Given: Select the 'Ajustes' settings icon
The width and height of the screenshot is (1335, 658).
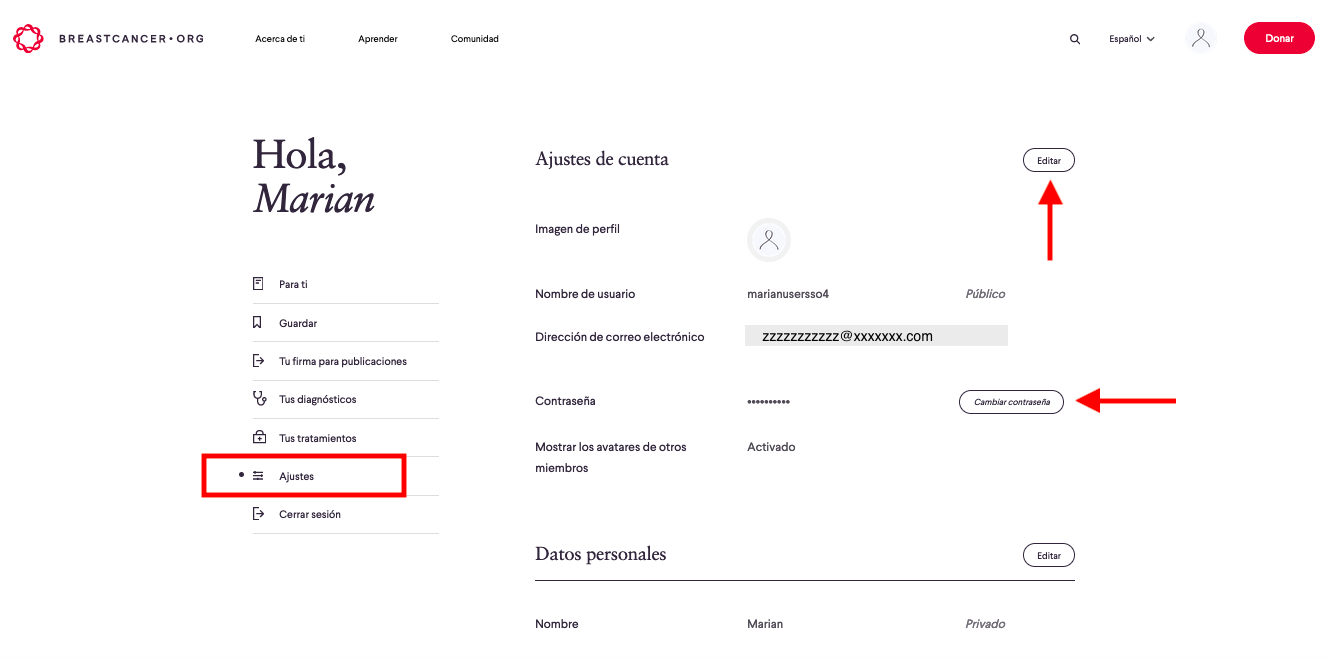Looking at the screenshot, I should pos(258,475).
